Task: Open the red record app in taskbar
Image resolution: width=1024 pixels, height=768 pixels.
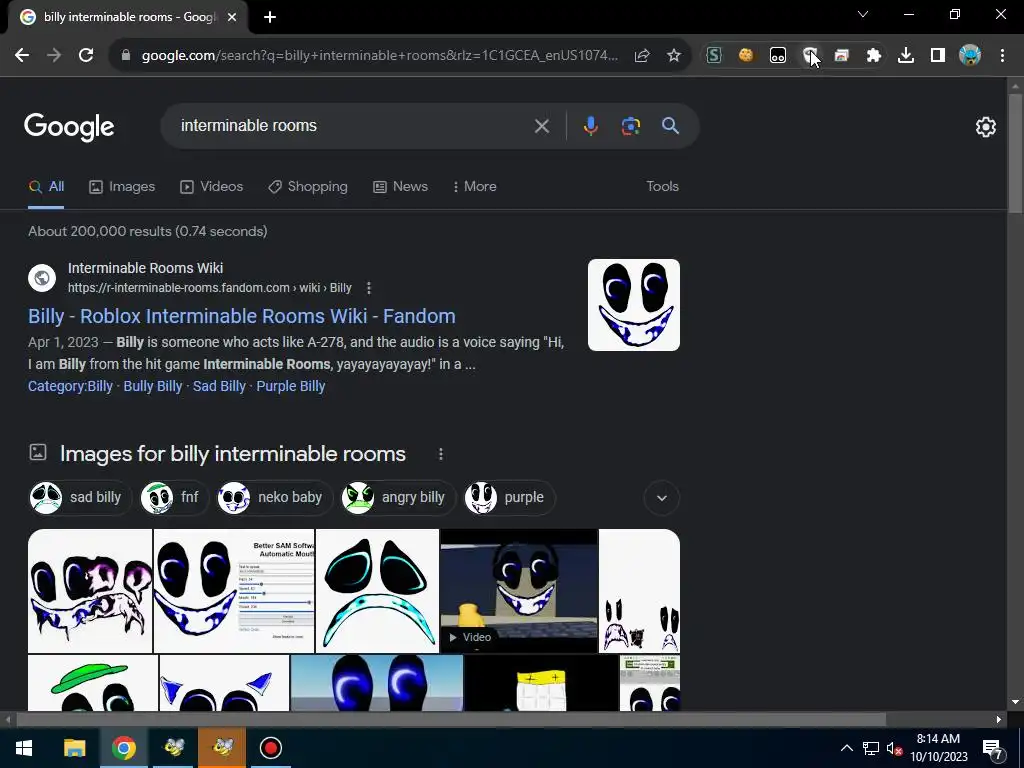Action: click(x=270, y=748)
